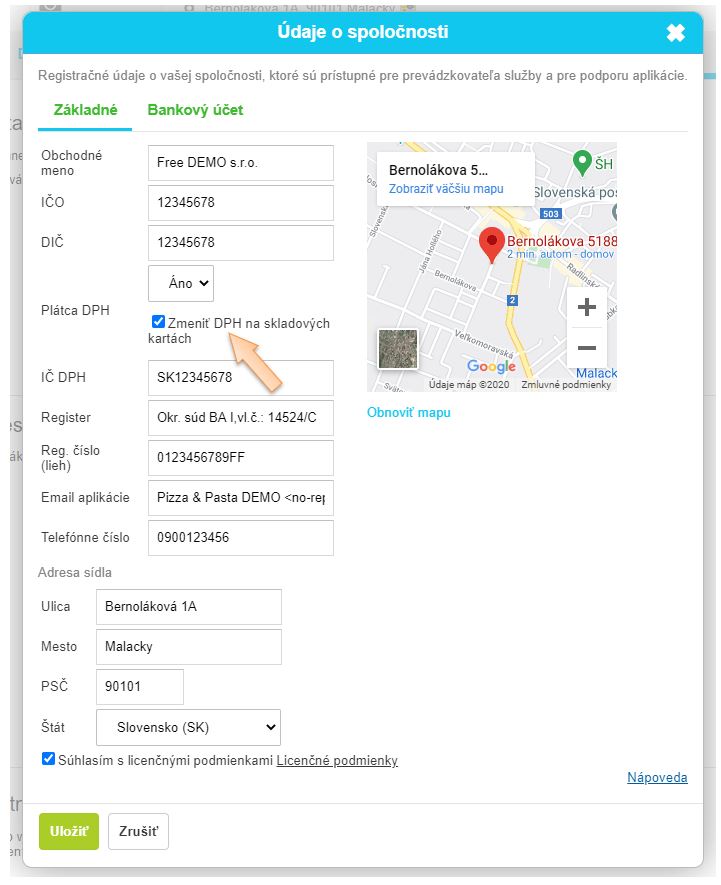The height and width of the screenshot is (885, 721).
Task: Expand the Štát country dropdown
Action: 188,727
